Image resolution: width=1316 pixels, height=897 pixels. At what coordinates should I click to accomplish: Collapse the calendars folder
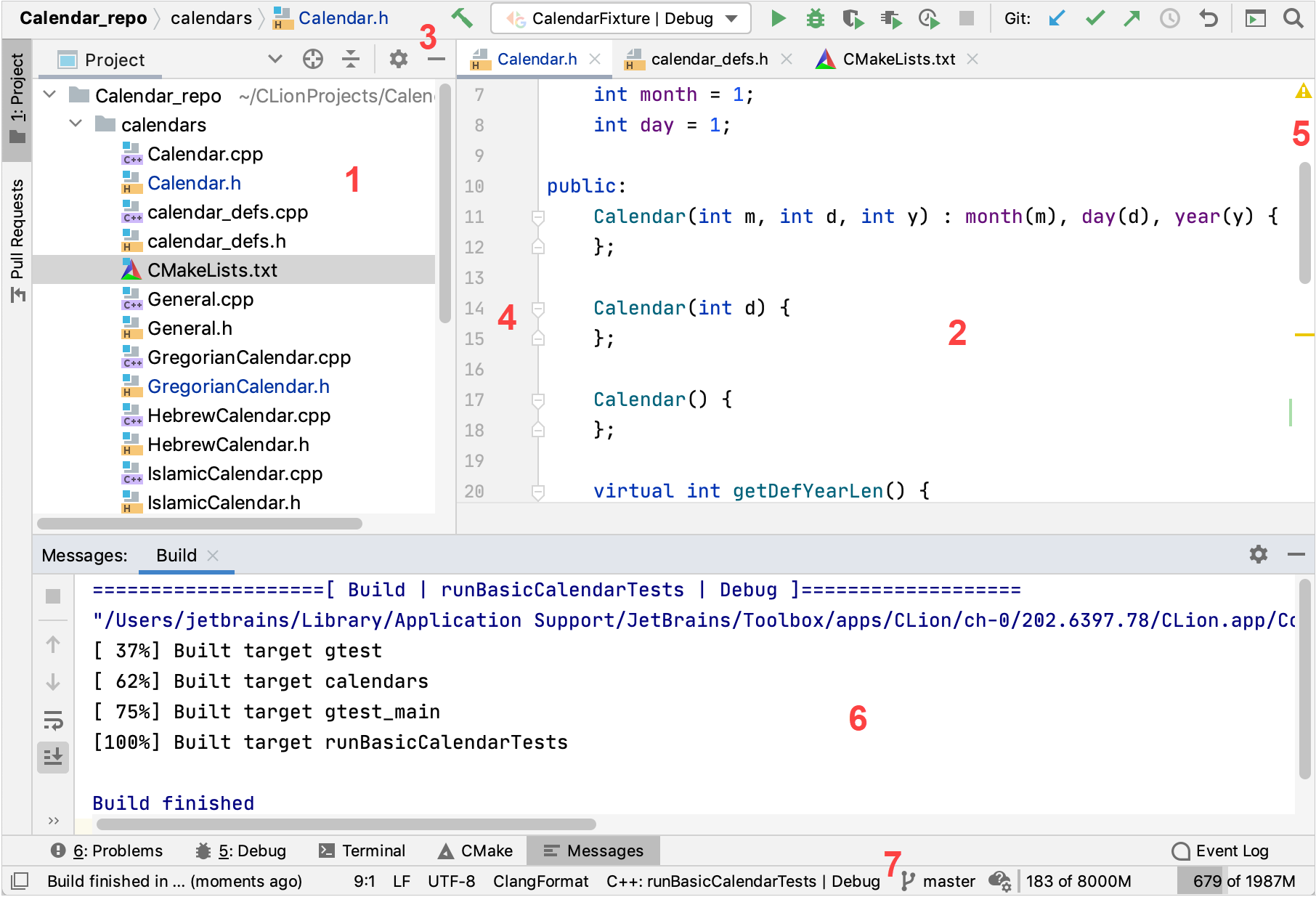tap(76, 124)
